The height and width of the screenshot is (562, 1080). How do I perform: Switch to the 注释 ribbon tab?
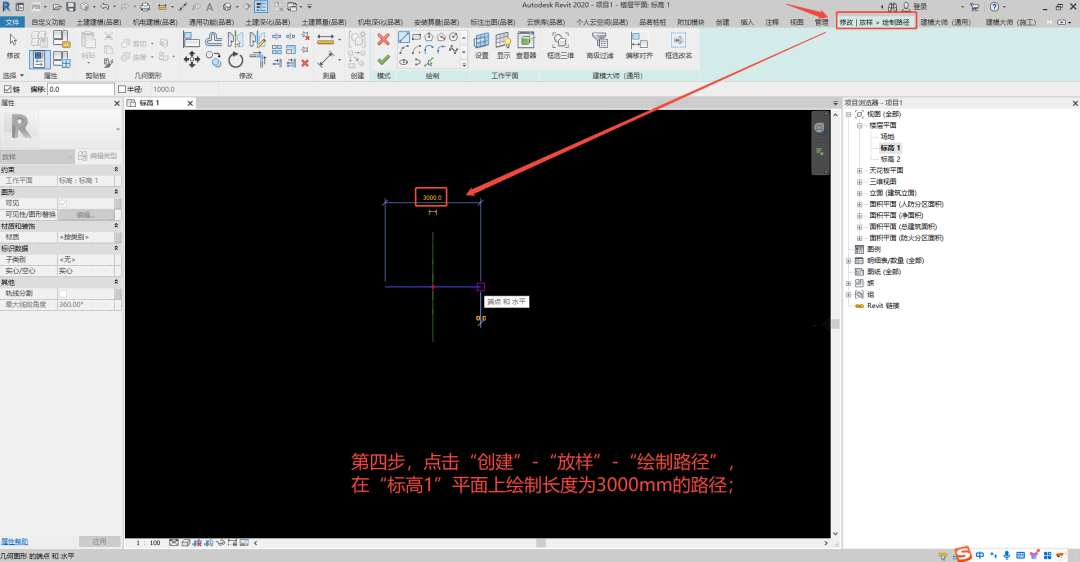771,22
